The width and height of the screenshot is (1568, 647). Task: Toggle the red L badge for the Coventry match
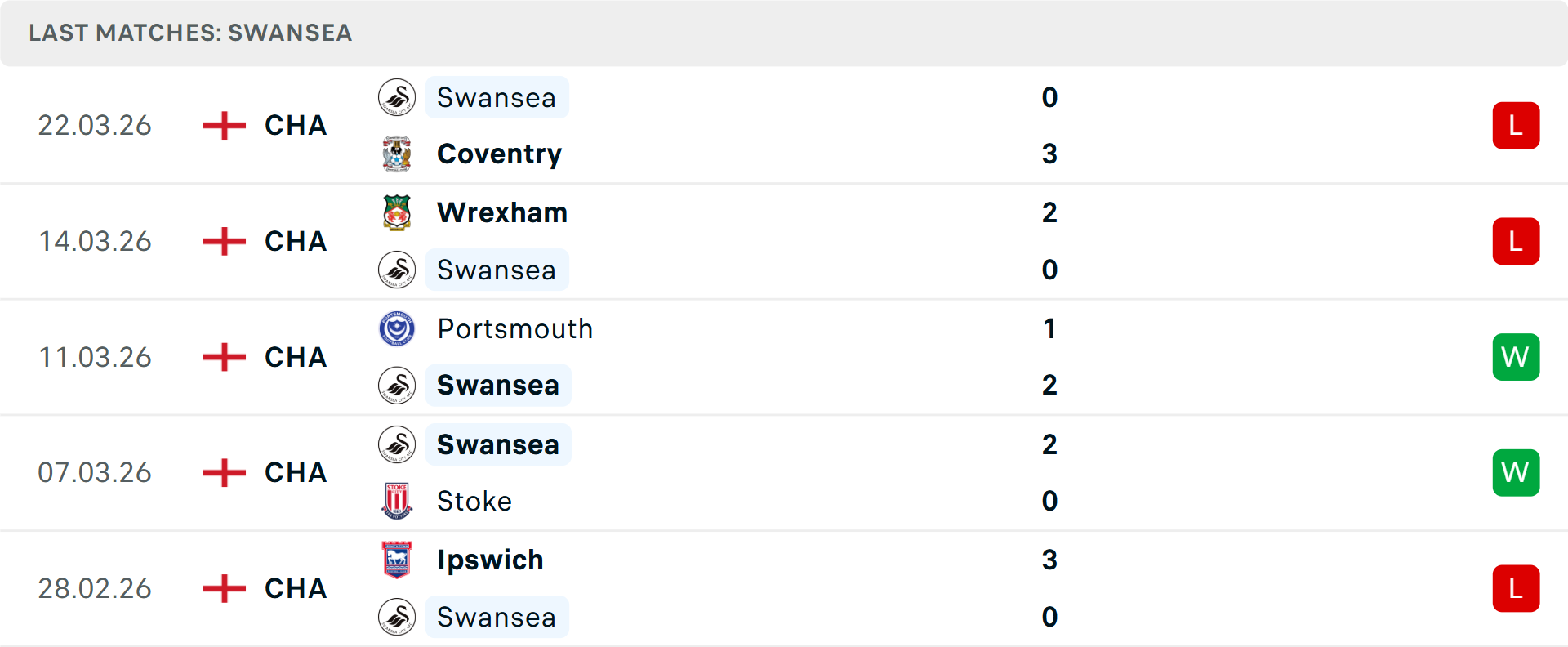click(1516, 125)
